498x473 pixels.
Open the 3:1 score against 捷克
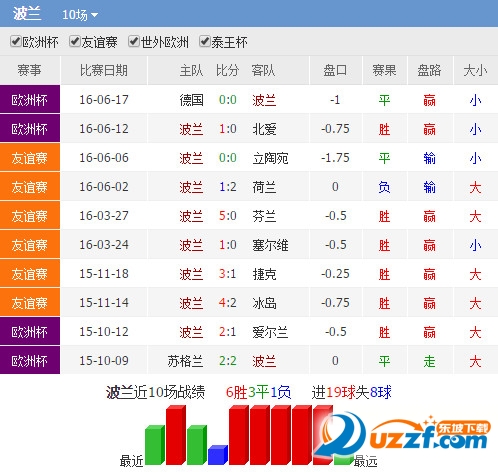coord(228,274)
